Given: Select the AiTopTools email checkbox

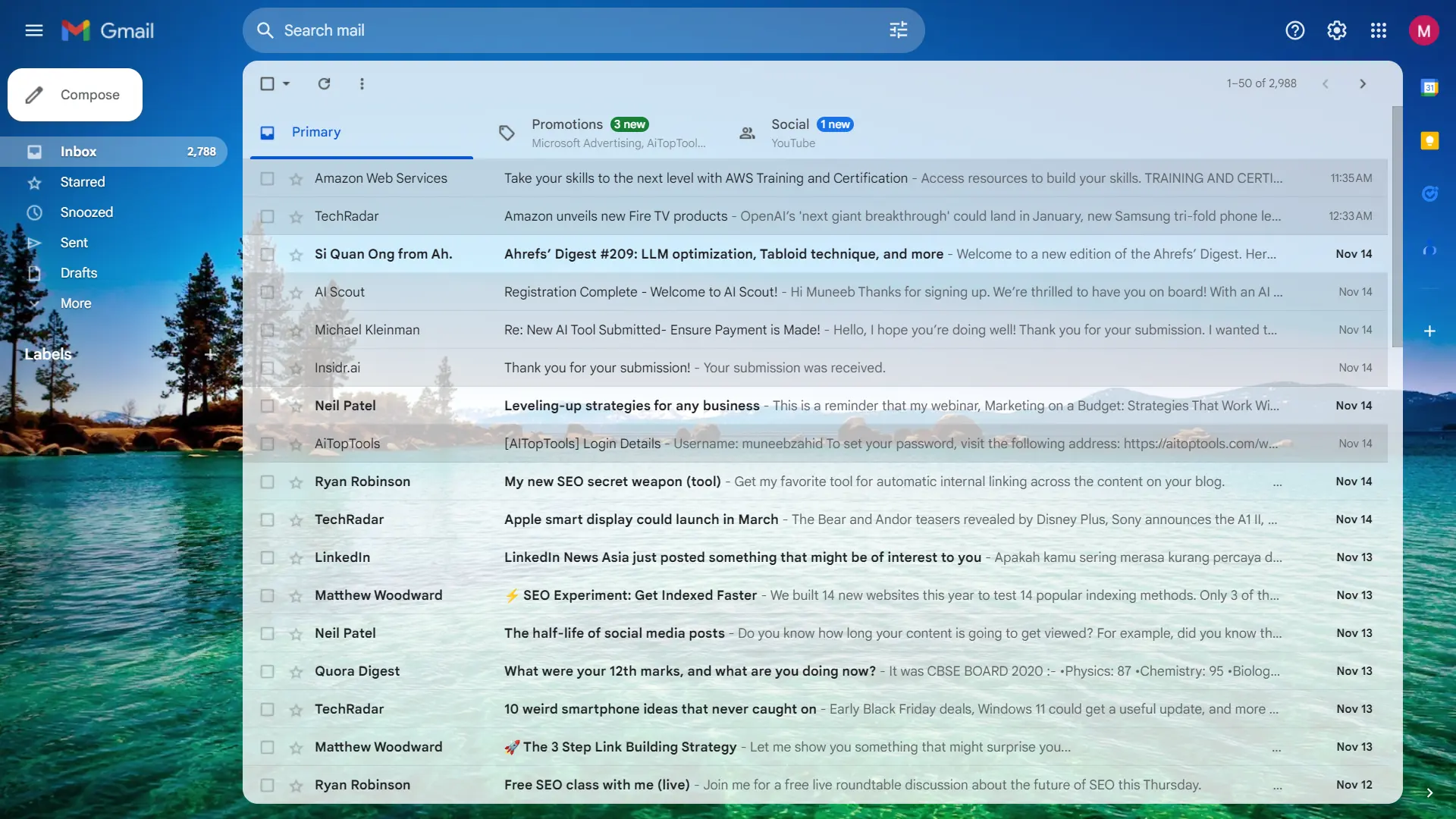Looking at the screenshot, I should point(267,444).
